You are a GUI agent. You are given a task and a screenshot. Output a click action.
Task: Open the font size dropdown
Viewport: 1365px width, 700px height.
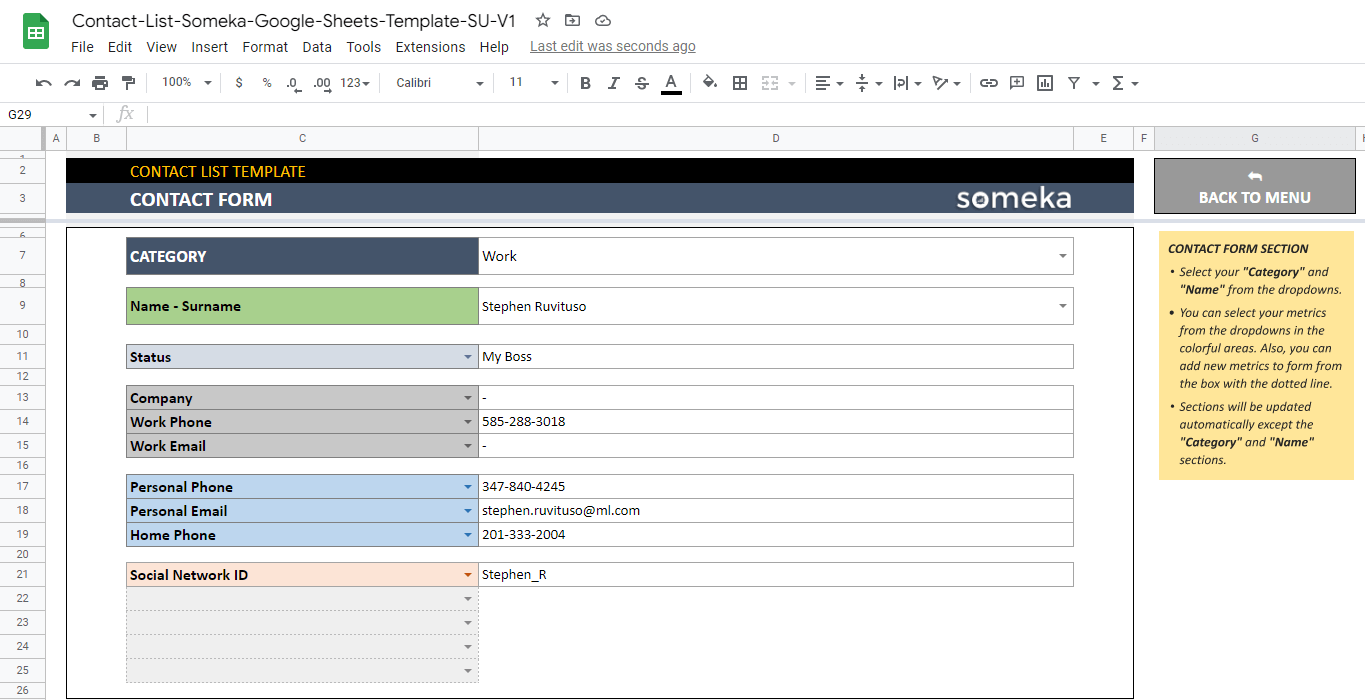[553, 83]
